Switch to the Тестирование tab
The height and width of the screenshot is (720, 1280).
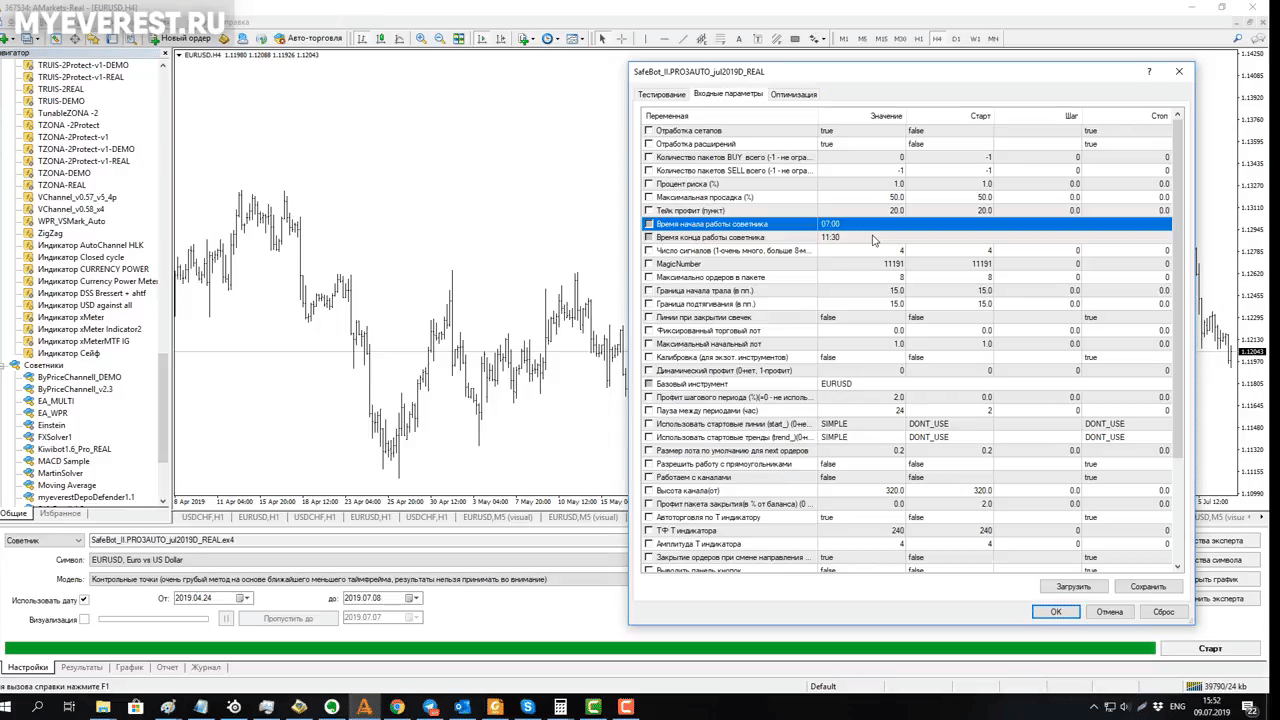tap(662, 94)
